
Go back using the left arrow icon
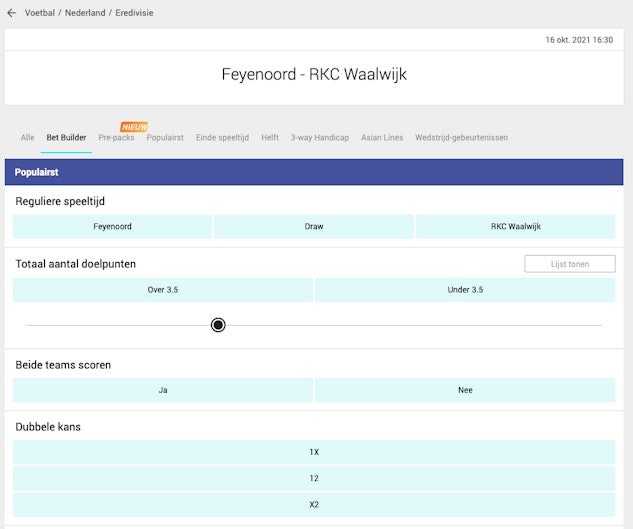point(12,13)
